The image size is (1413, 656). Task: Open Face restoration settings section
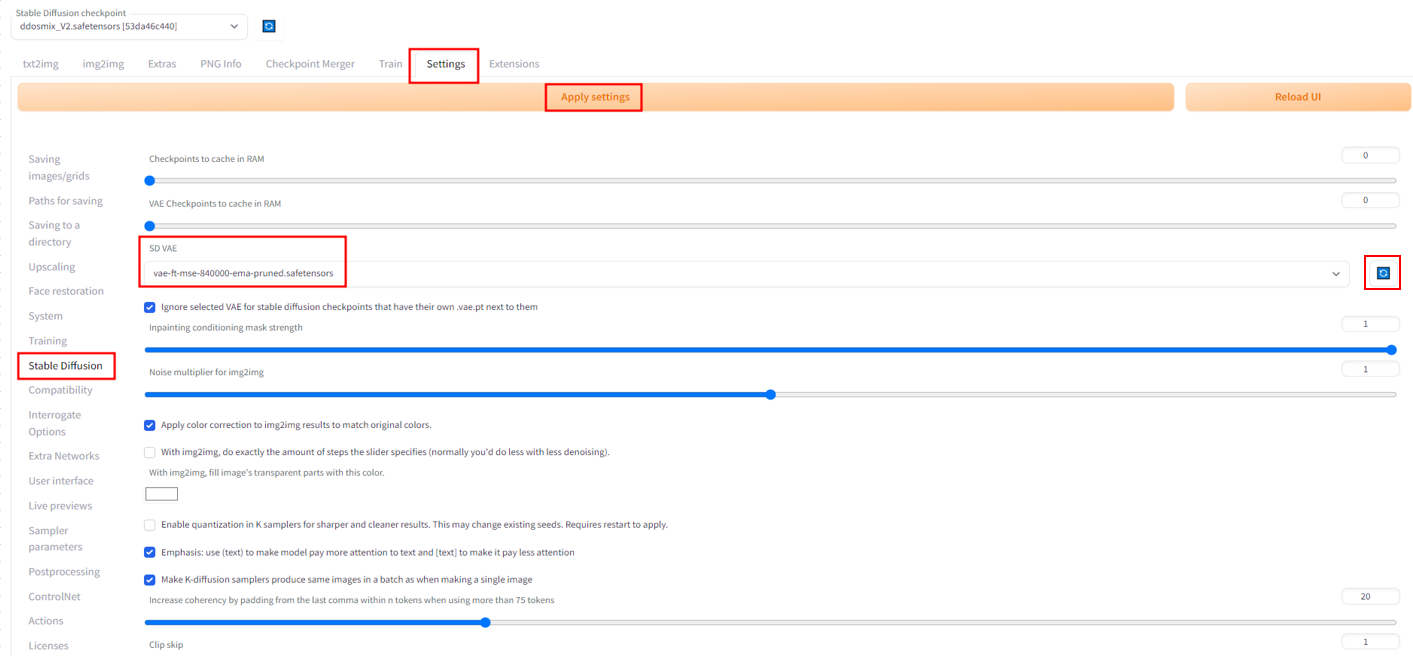point(66,291)
